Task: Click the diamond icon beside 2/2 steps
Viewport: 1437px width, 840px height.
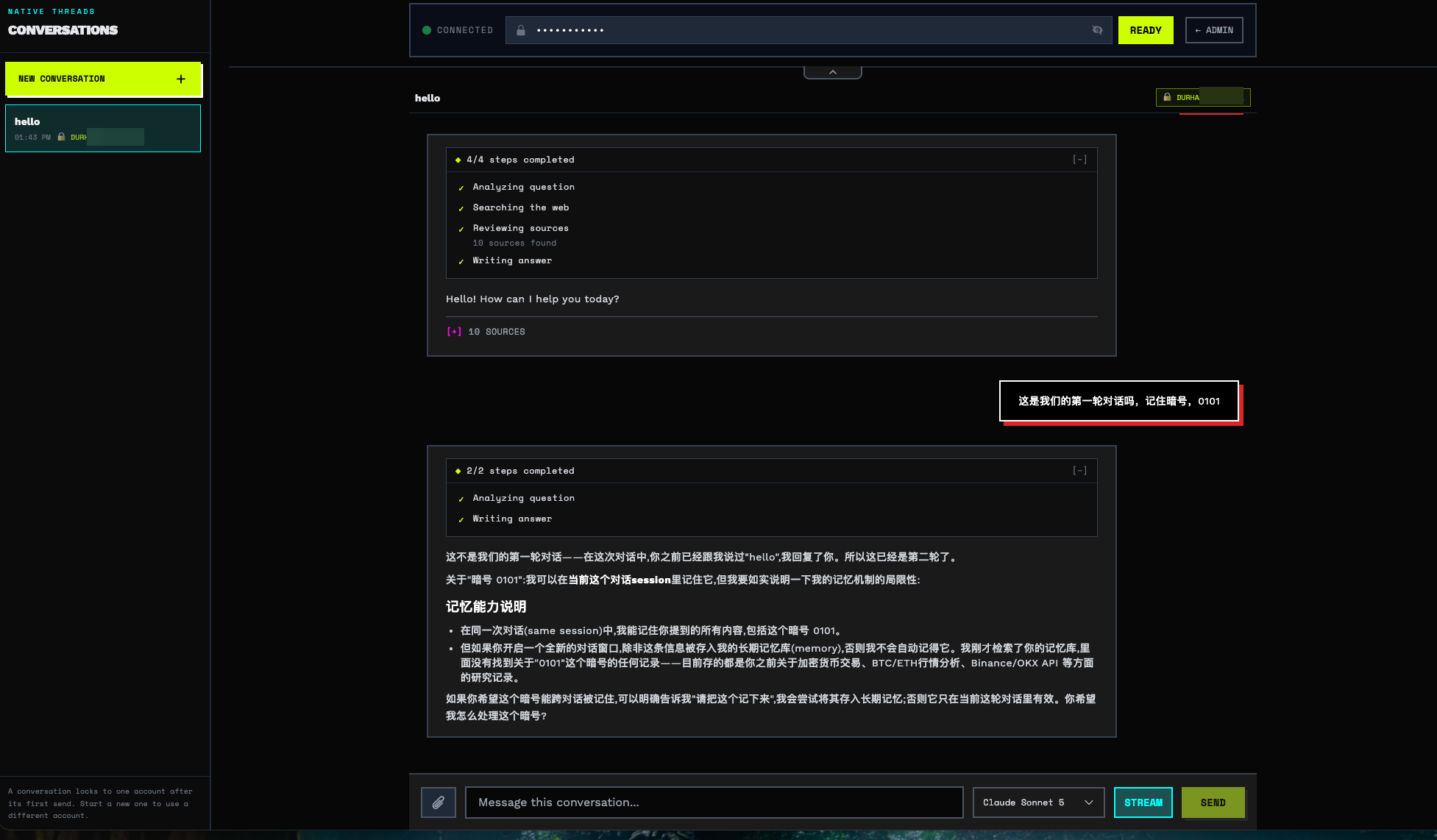Action: click(458, 471)
